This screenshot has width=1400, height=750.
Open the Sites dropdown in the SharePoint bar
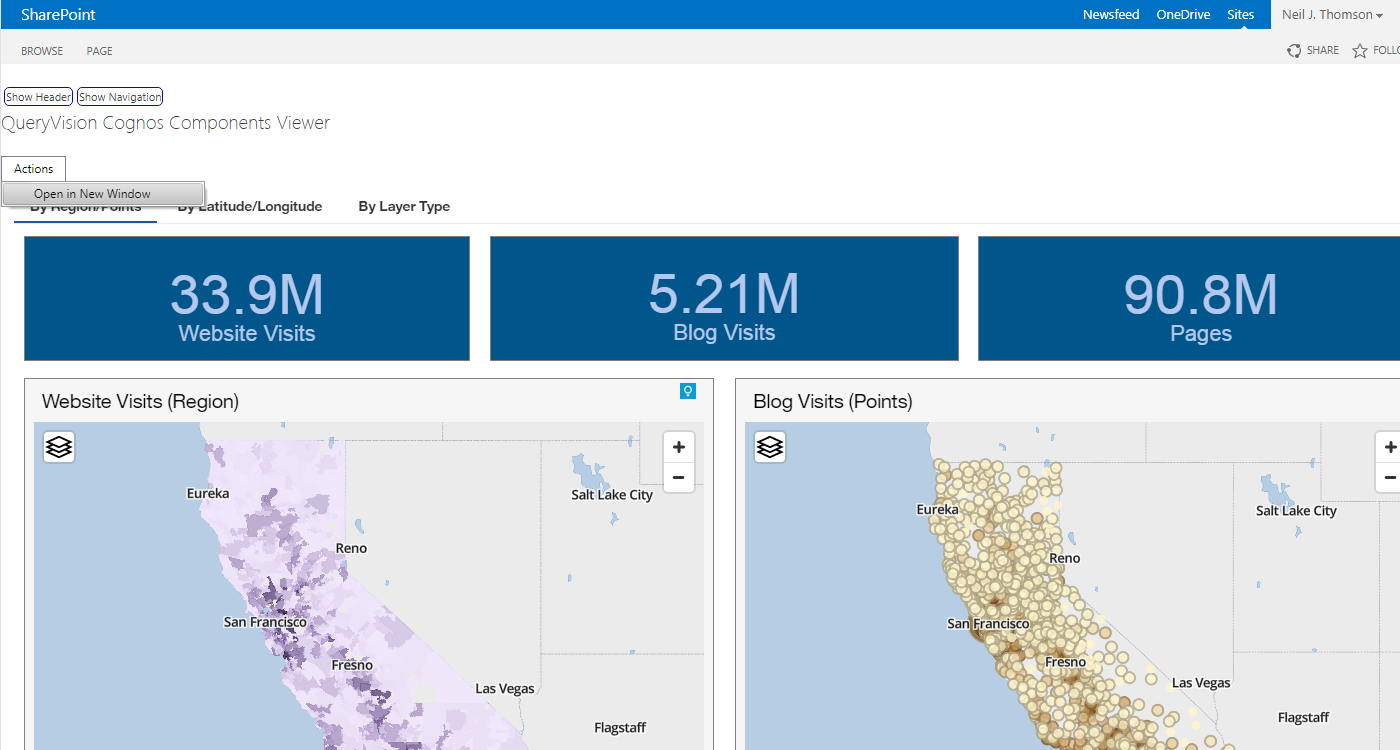tap(1241, 14)
